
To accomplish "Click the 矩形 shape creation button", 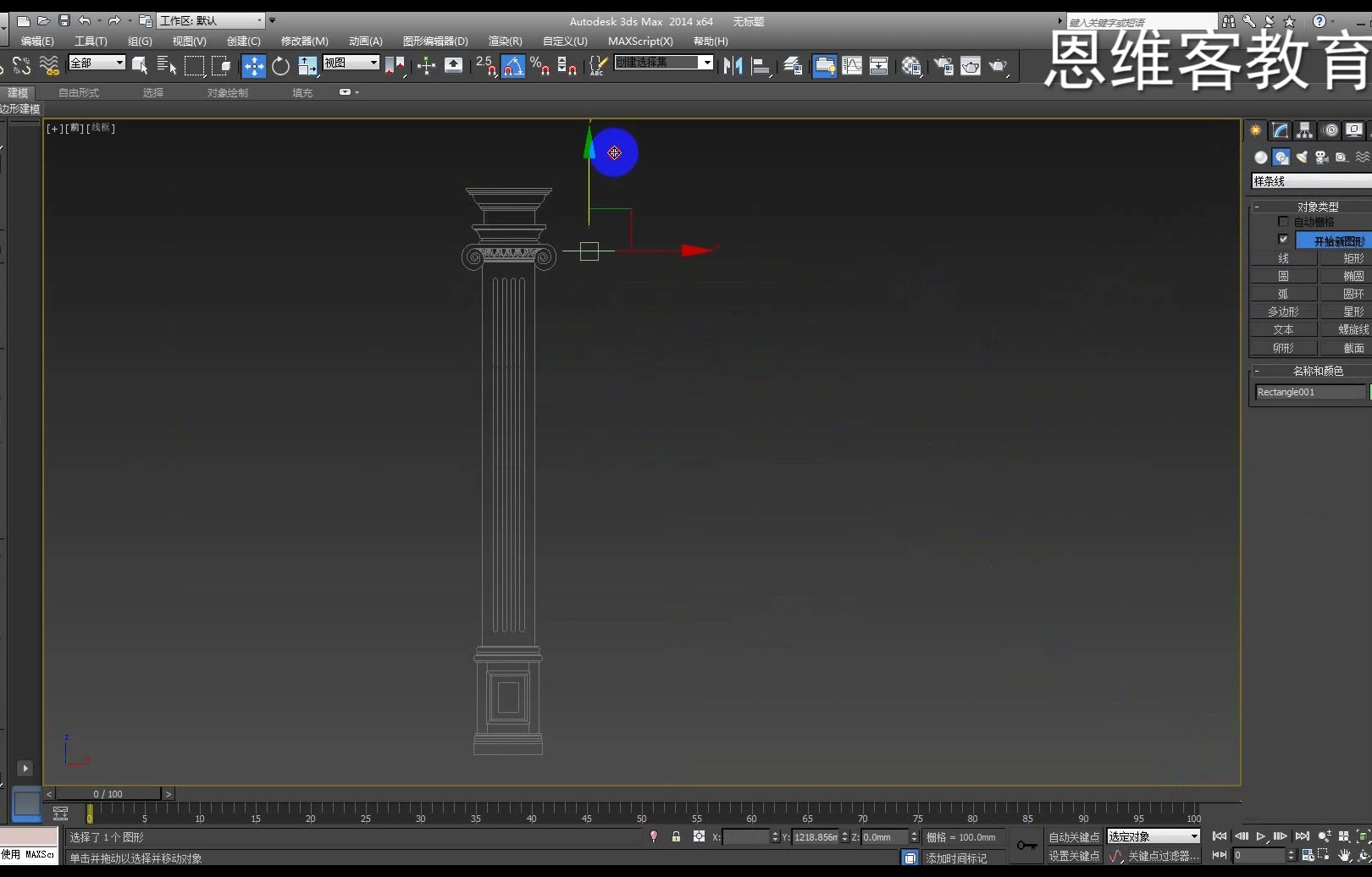I will click(x=1353, y=258).
